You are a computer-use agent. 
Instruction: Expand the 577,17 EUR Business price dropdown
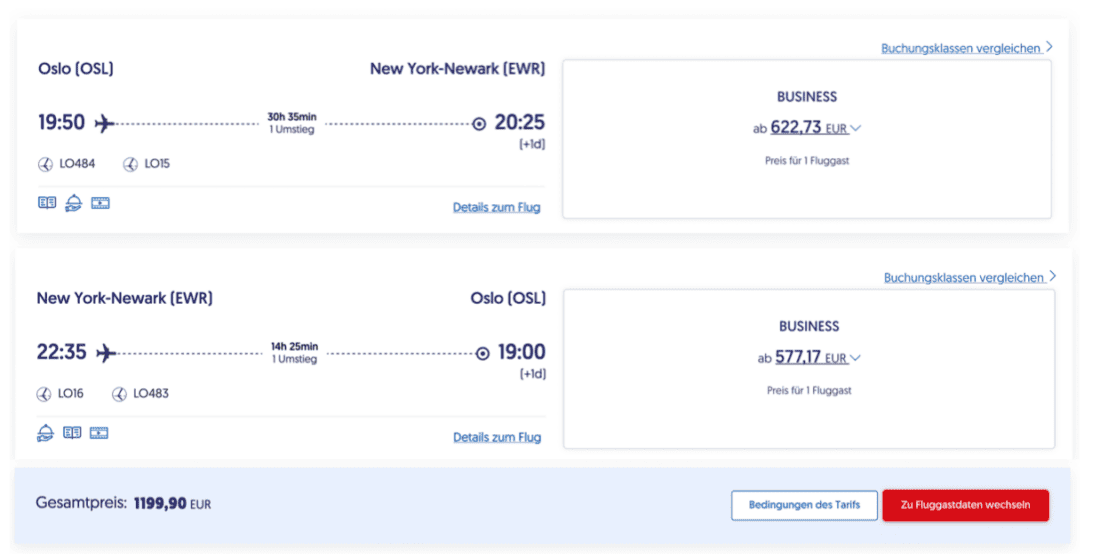pos(855,358)
